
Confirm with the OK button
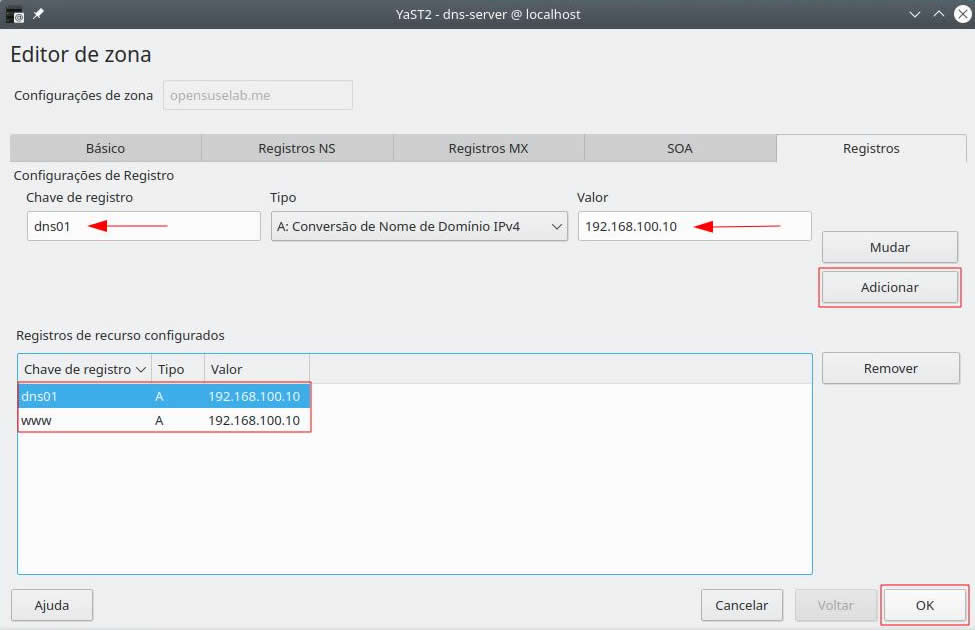(924, 605)
